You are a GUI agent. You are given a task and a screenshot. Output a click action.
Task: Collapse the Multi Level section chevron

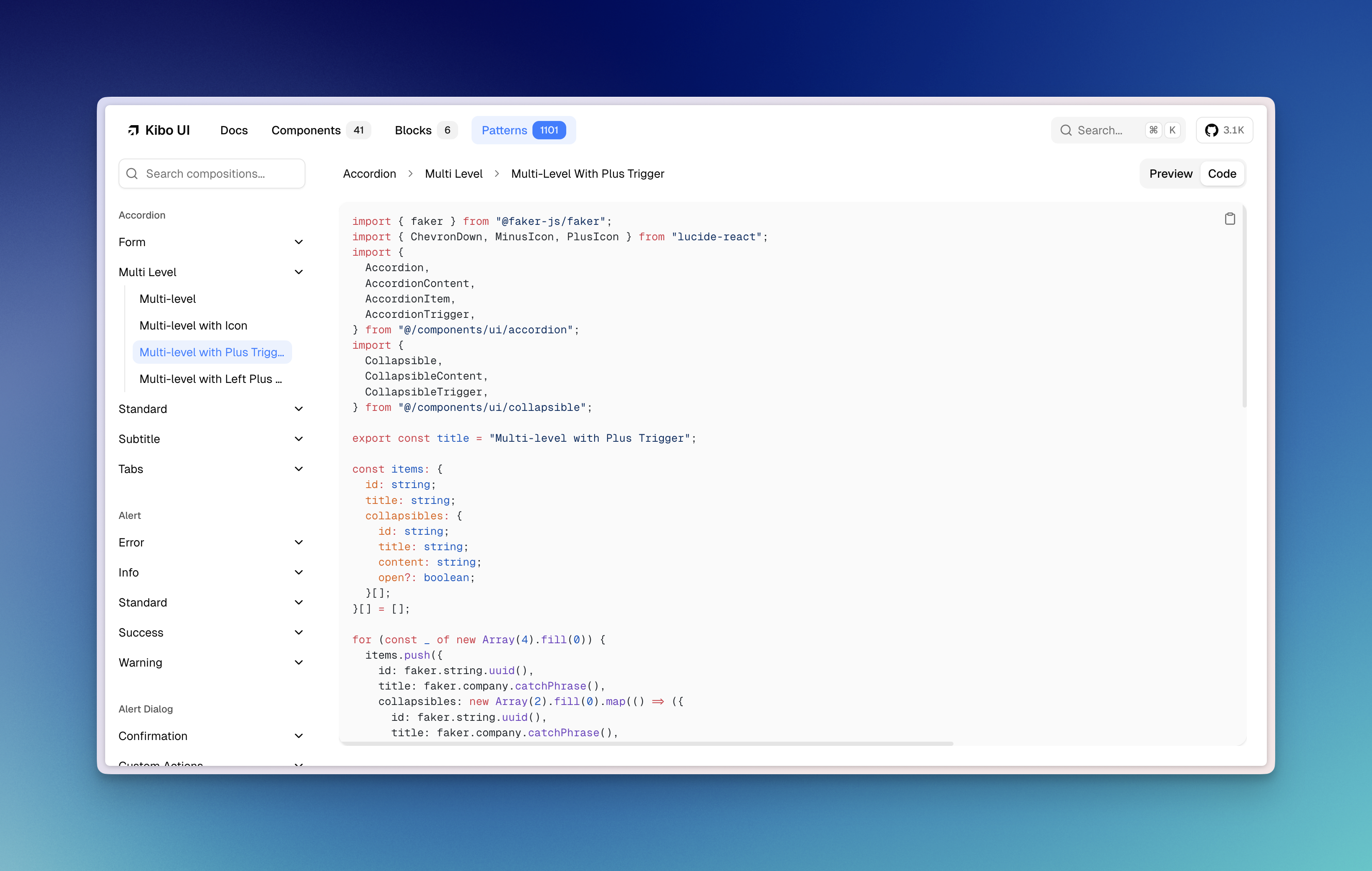(x=298, y=272)
